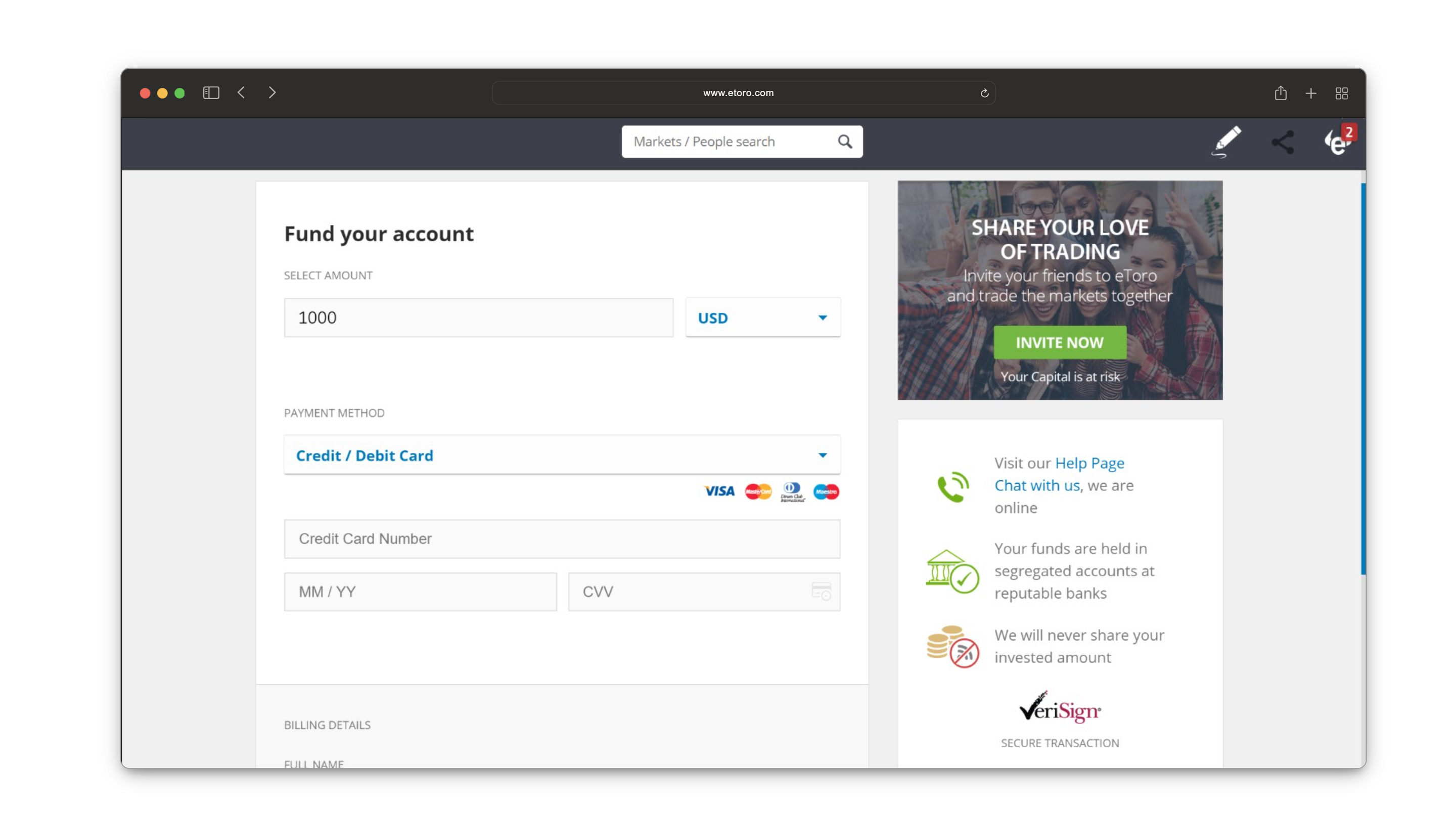Open Safari tab overview grid icon
1456x819 pixels.
point(1341,93)
